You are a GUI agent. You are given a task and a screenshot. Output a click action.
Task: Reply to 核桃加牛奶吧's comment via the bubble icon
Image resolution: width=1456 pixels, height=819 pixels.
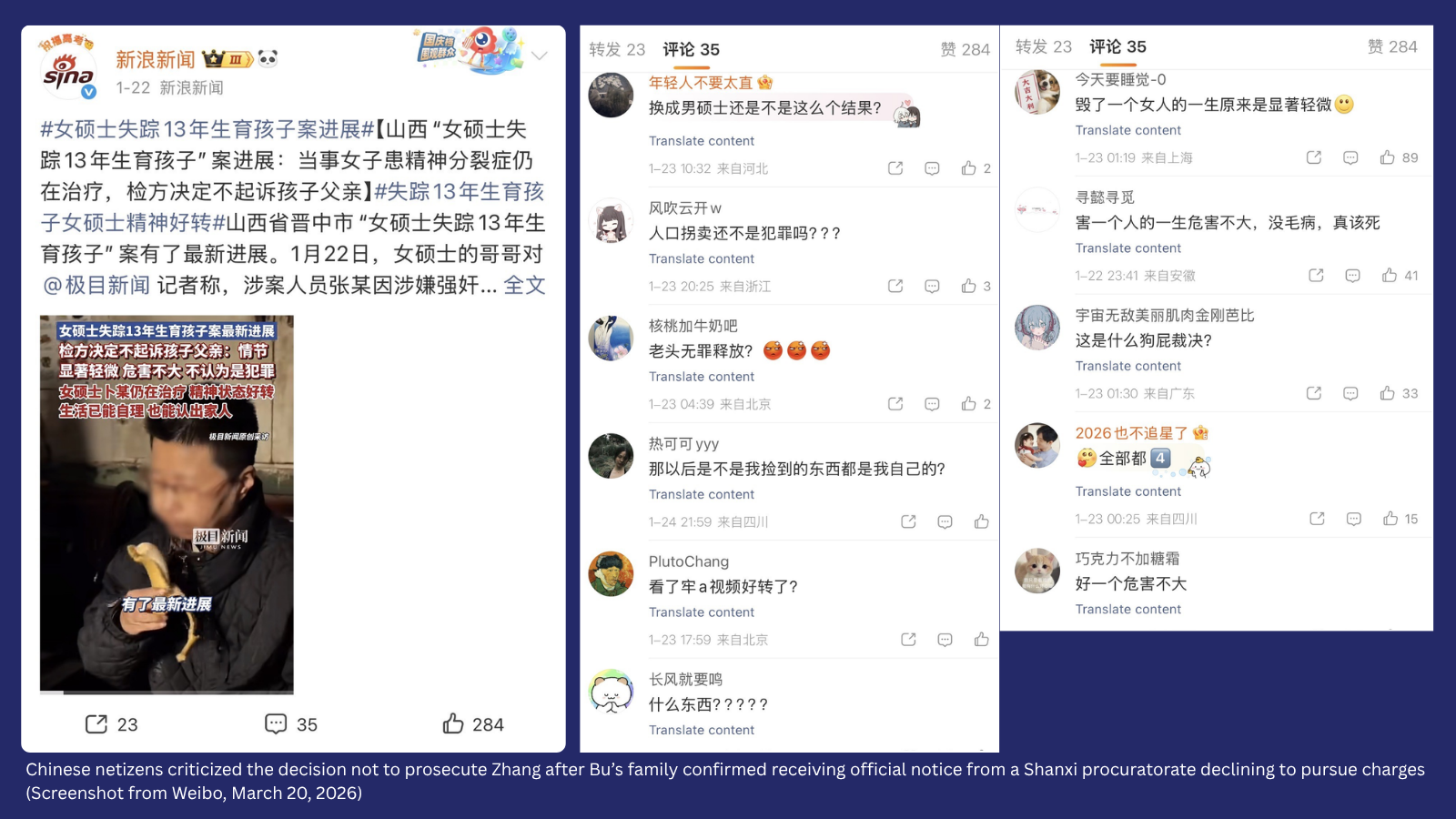[932, 404]
